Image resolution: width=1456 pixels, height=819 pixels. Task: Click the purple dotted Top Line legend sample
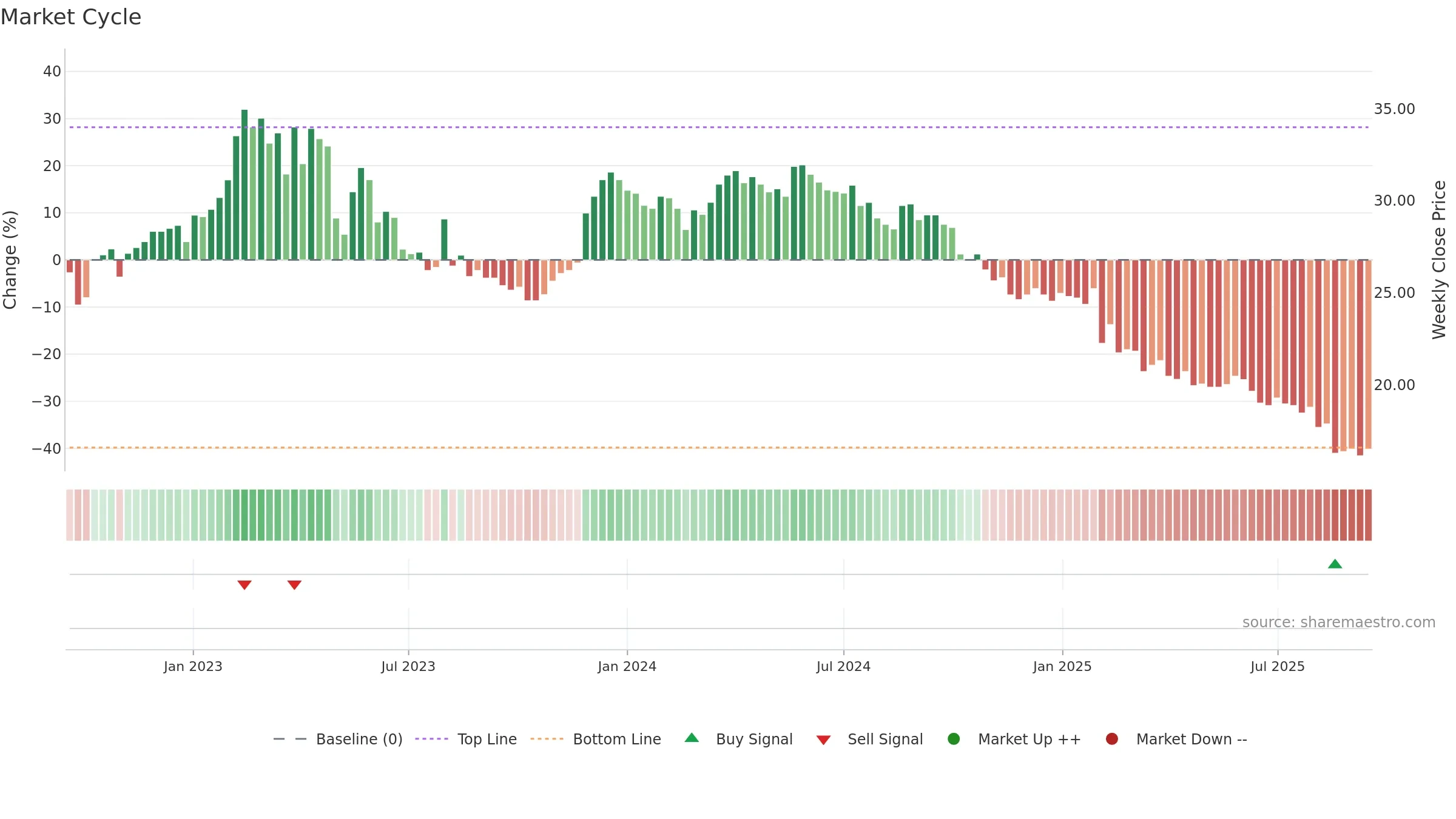coord(431,739)
